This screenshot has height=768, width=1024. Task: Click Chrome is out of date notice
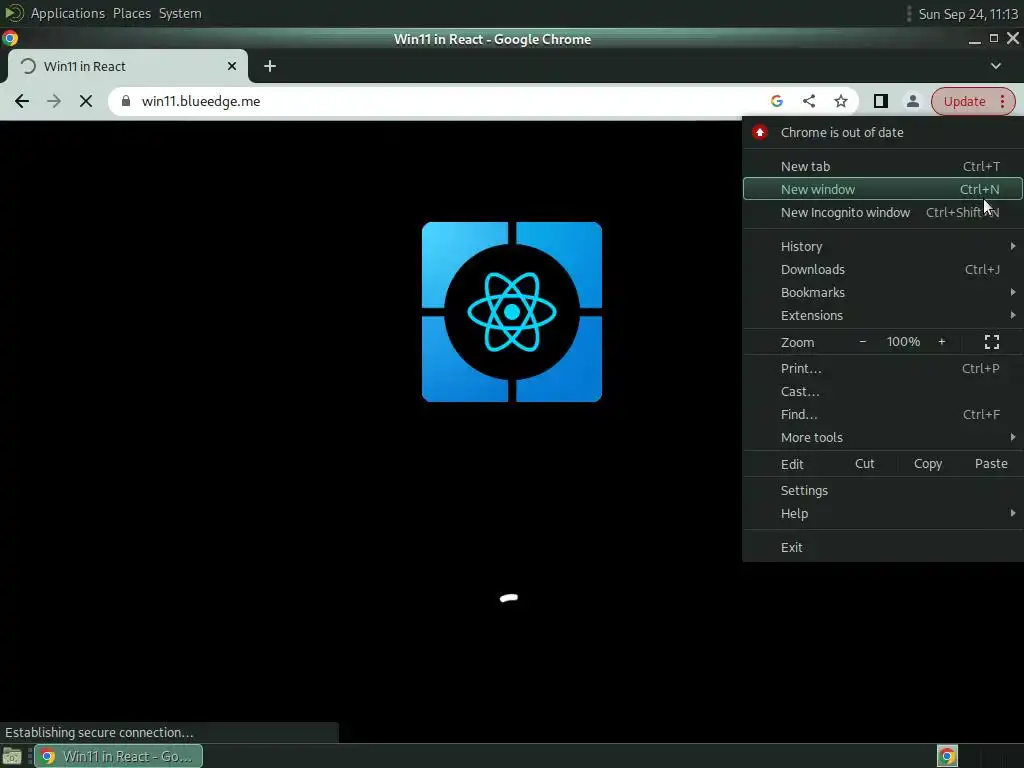[883, 133]
